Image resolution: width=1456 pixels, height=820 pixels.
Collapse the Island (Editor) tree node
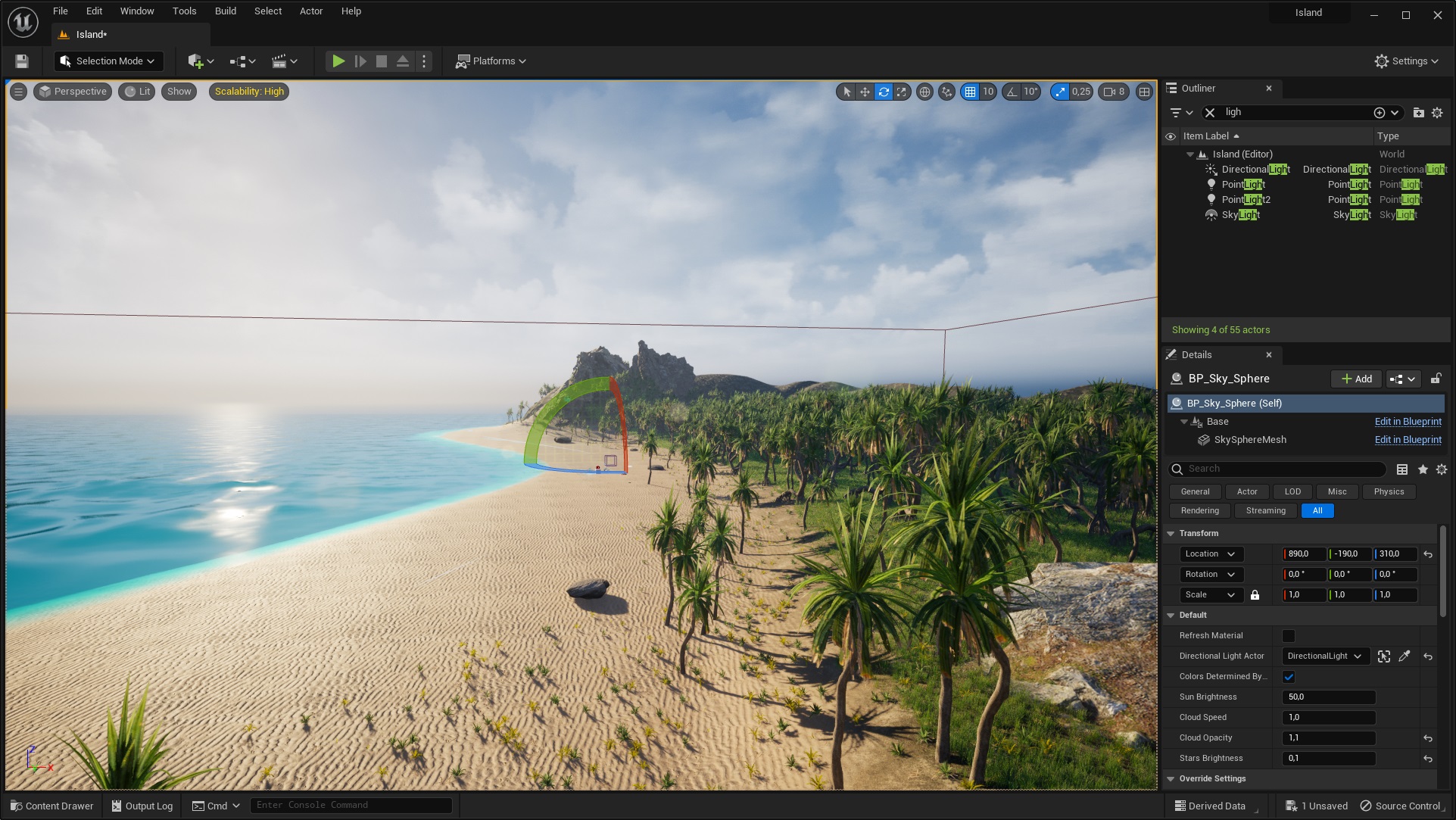tap(1191, 154)
